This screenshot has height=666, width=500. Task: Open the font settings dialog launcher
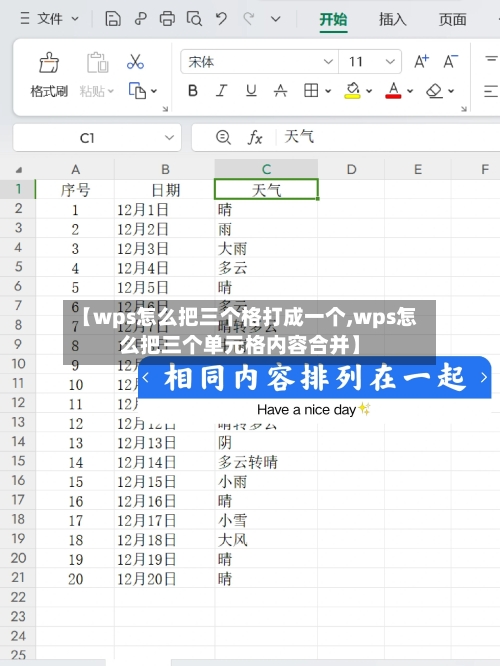pyautogui.click(x=463, y=109)
